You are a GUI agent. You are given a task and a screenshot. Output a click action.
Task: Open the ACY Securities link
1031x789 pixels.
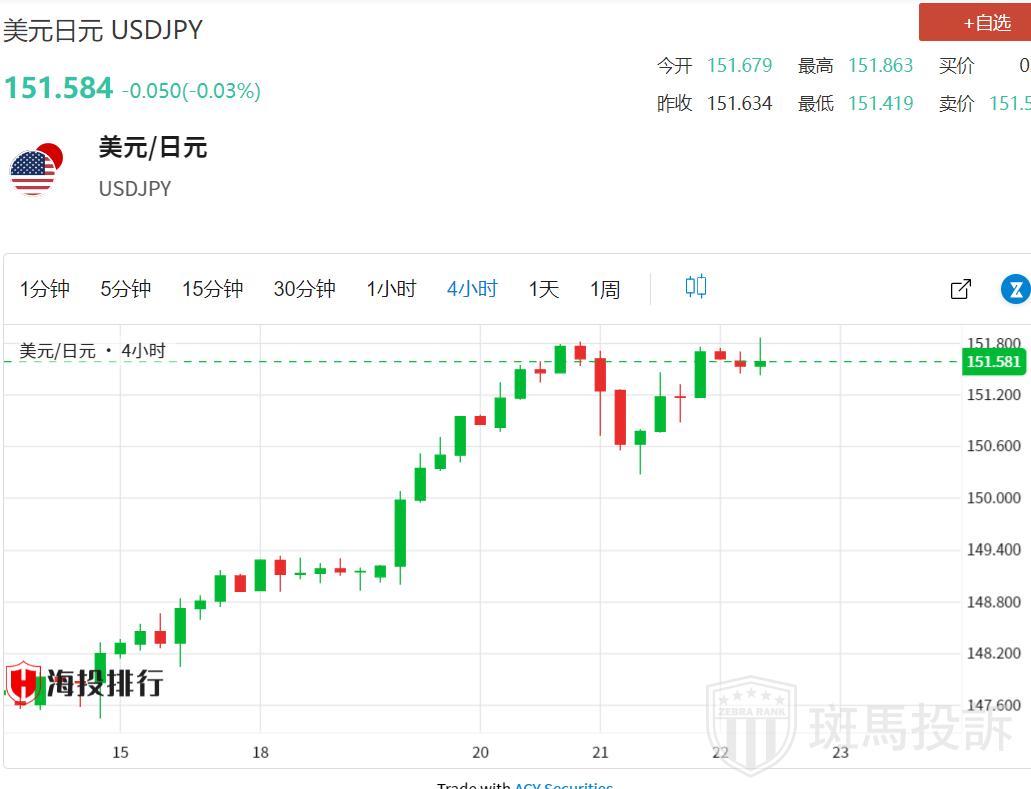pyautogui.click(x=563, y=785)
